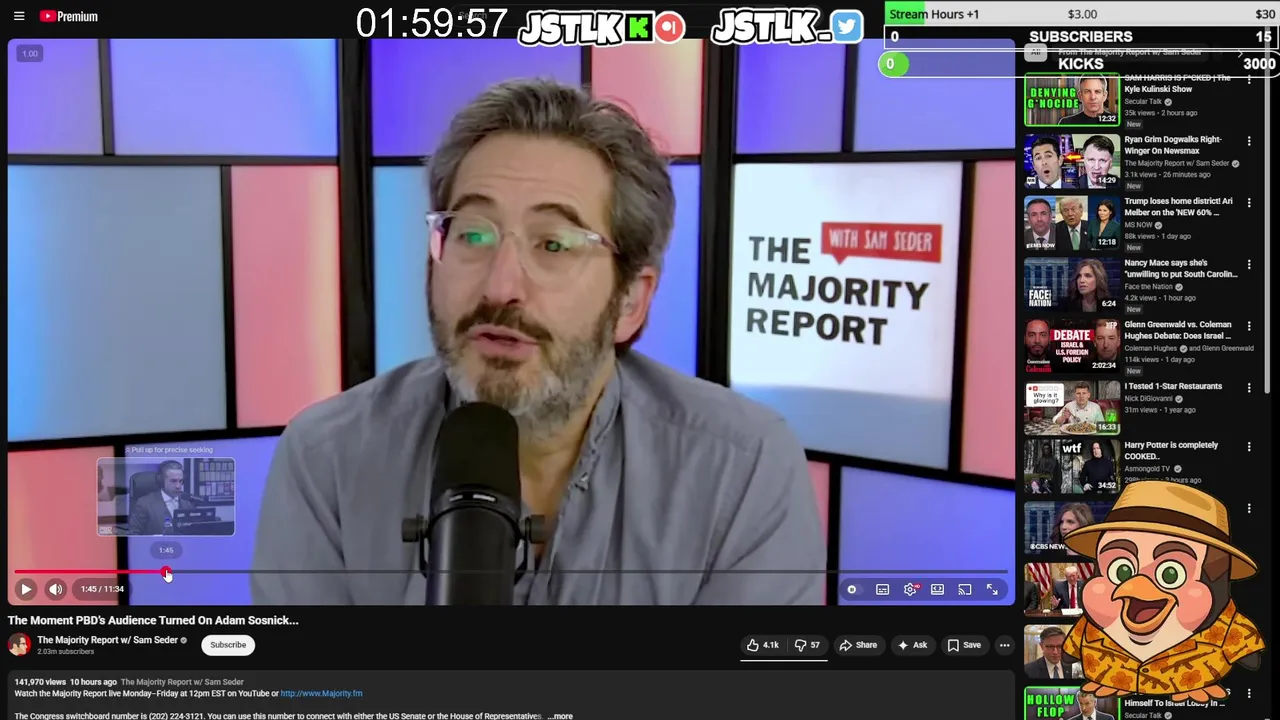Click the green K Kick logo overlay

639,27
